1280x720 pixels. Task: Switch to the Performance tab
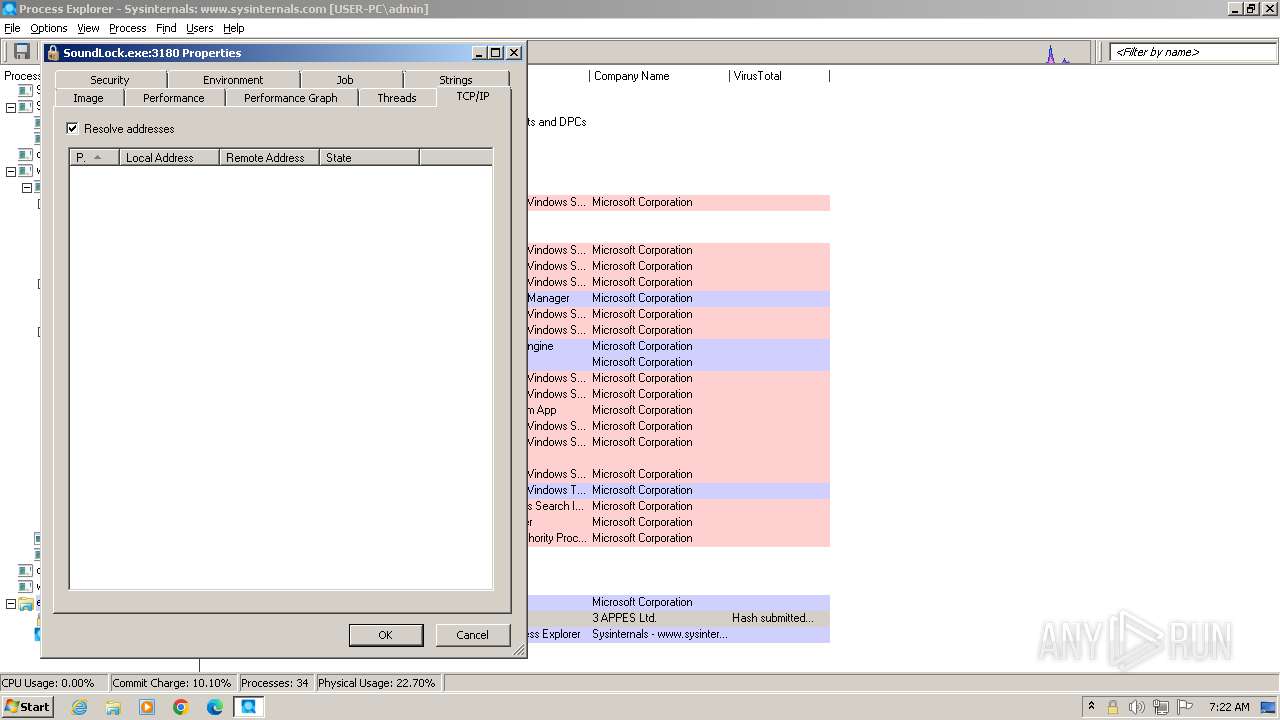click(x=174, y=98)
